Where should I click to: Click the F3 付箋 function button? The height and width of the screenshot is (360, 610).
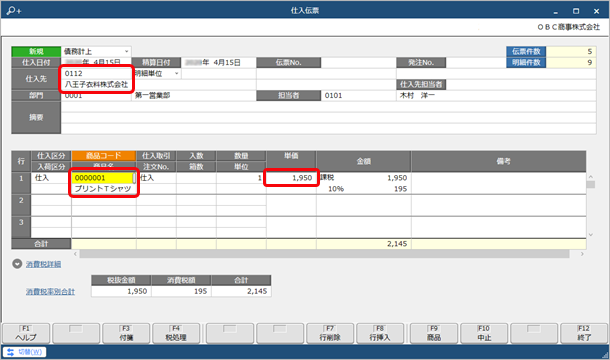[126, 334]
